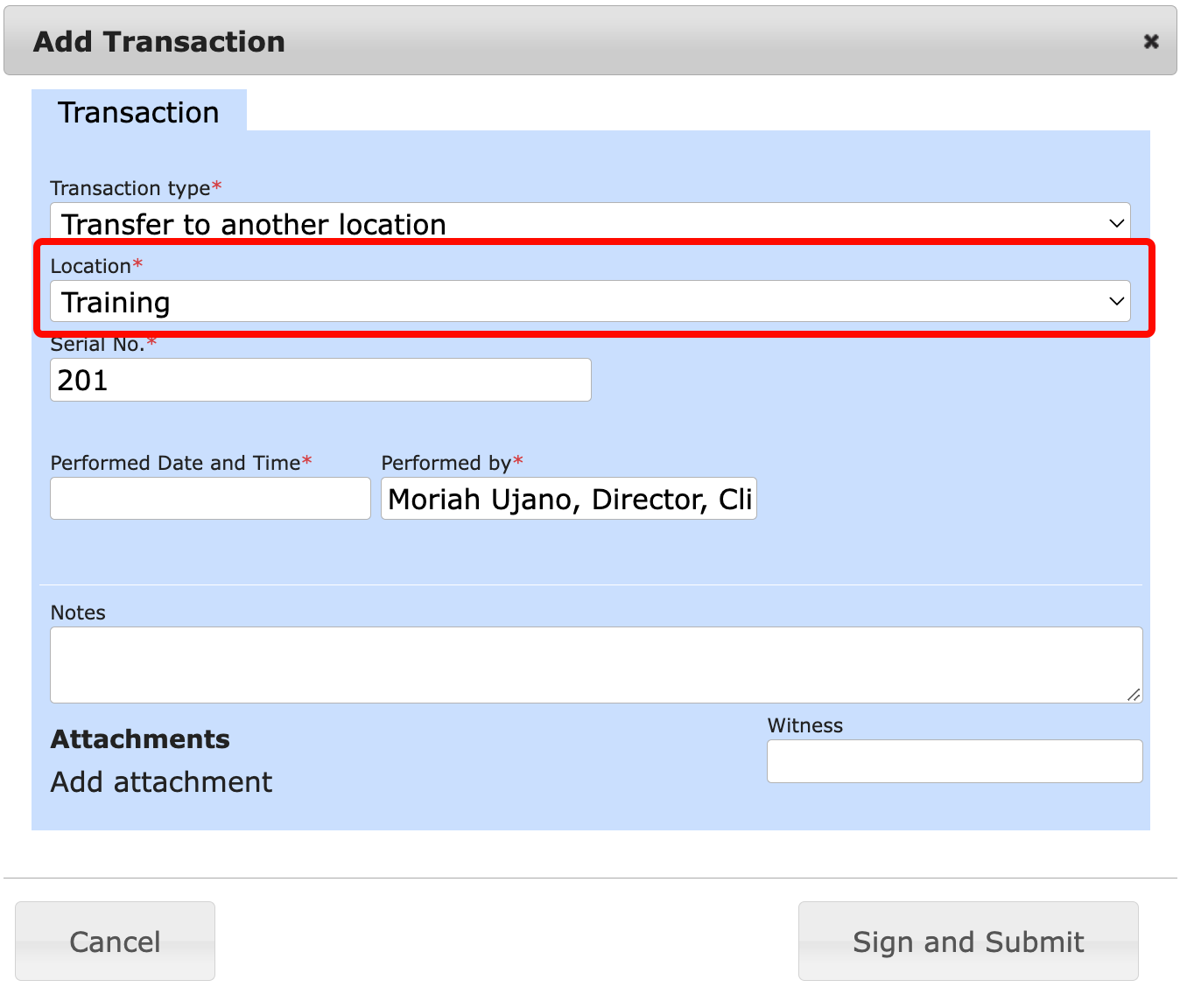Click the Add Transaction title bar text
1180x1008 pixels.
point(159,41)
